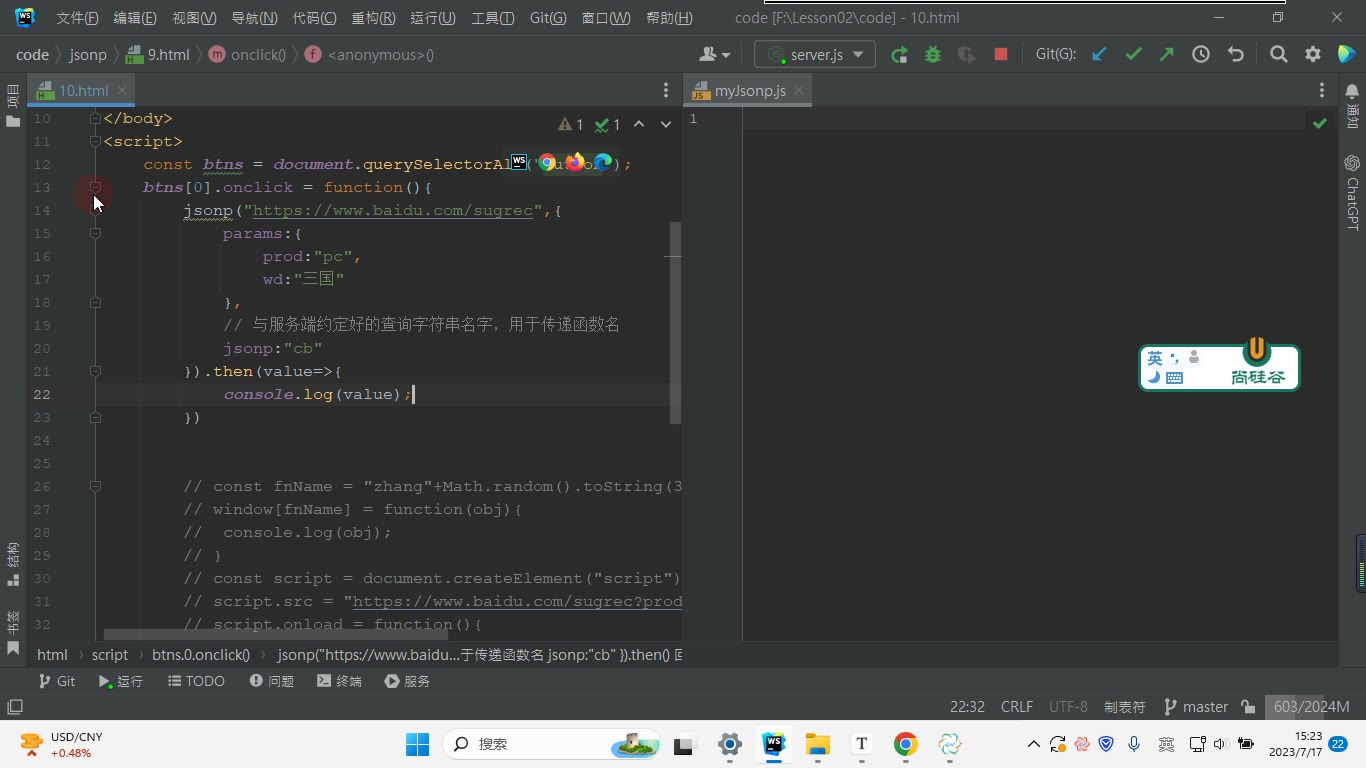
Task: Open master branch popup in status bar
Action: tap(1196, 707)
